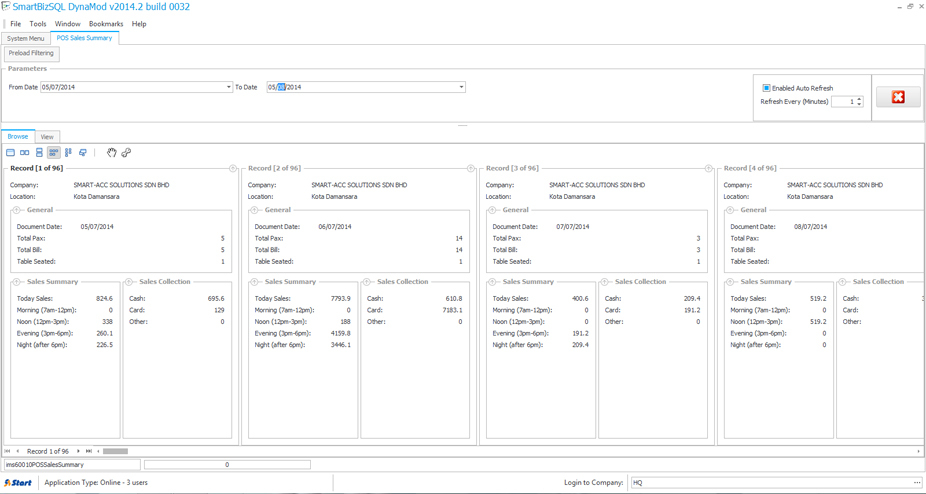Select Today Sales value 824.6
This screenshot has height=494, width=926.
[105, 298]
